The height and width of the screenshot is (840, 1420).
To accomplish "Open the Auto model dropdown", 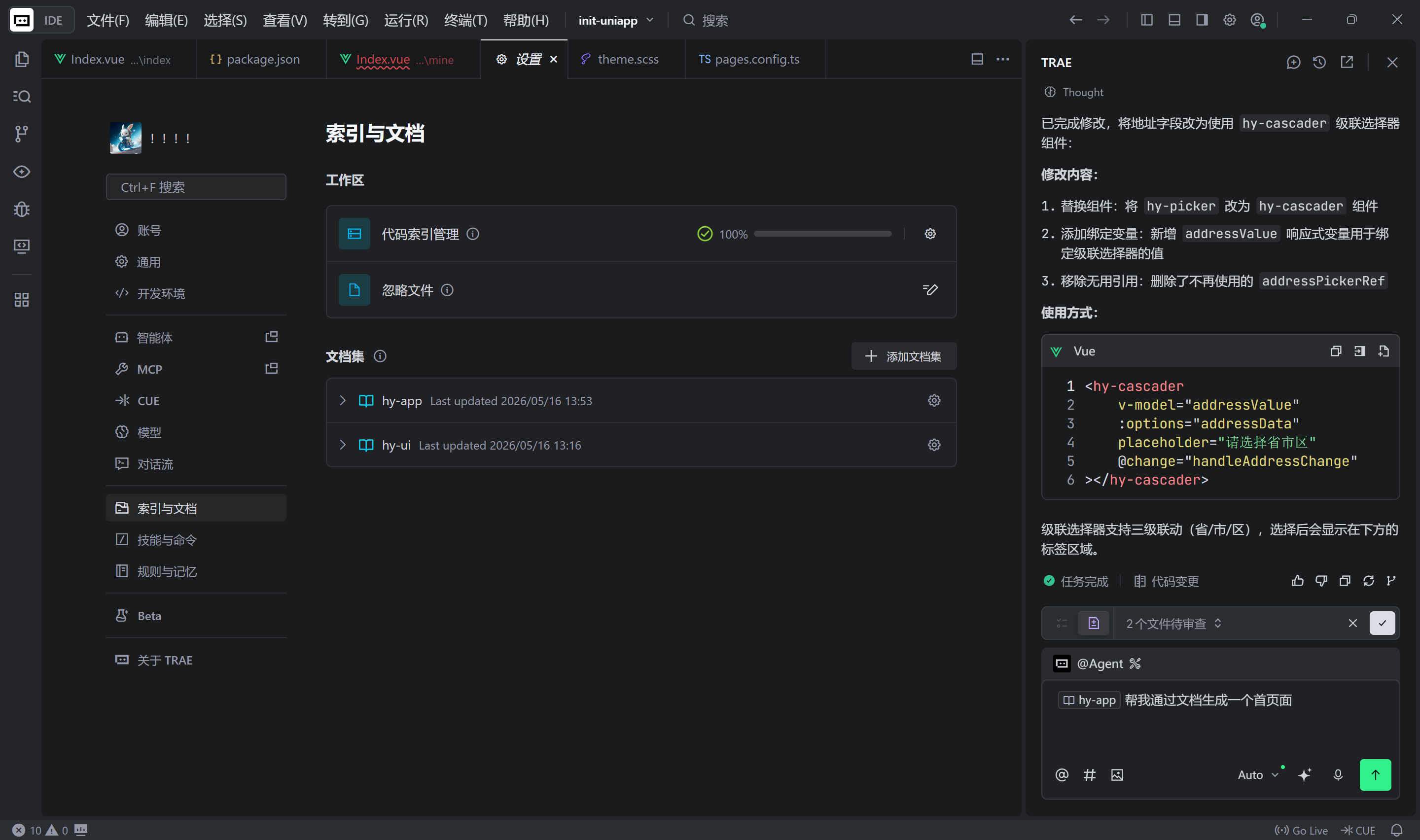I will (x=1258, y=774).
